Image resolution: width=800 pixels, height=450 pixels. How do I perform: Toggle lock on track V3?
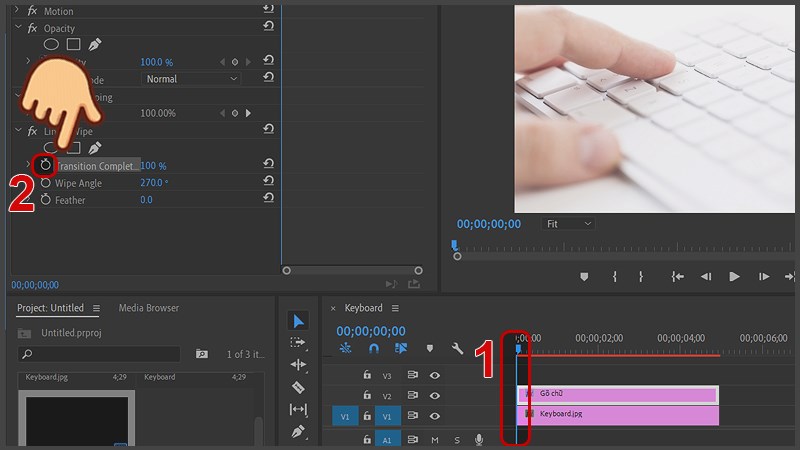click(x=367, y=375)
